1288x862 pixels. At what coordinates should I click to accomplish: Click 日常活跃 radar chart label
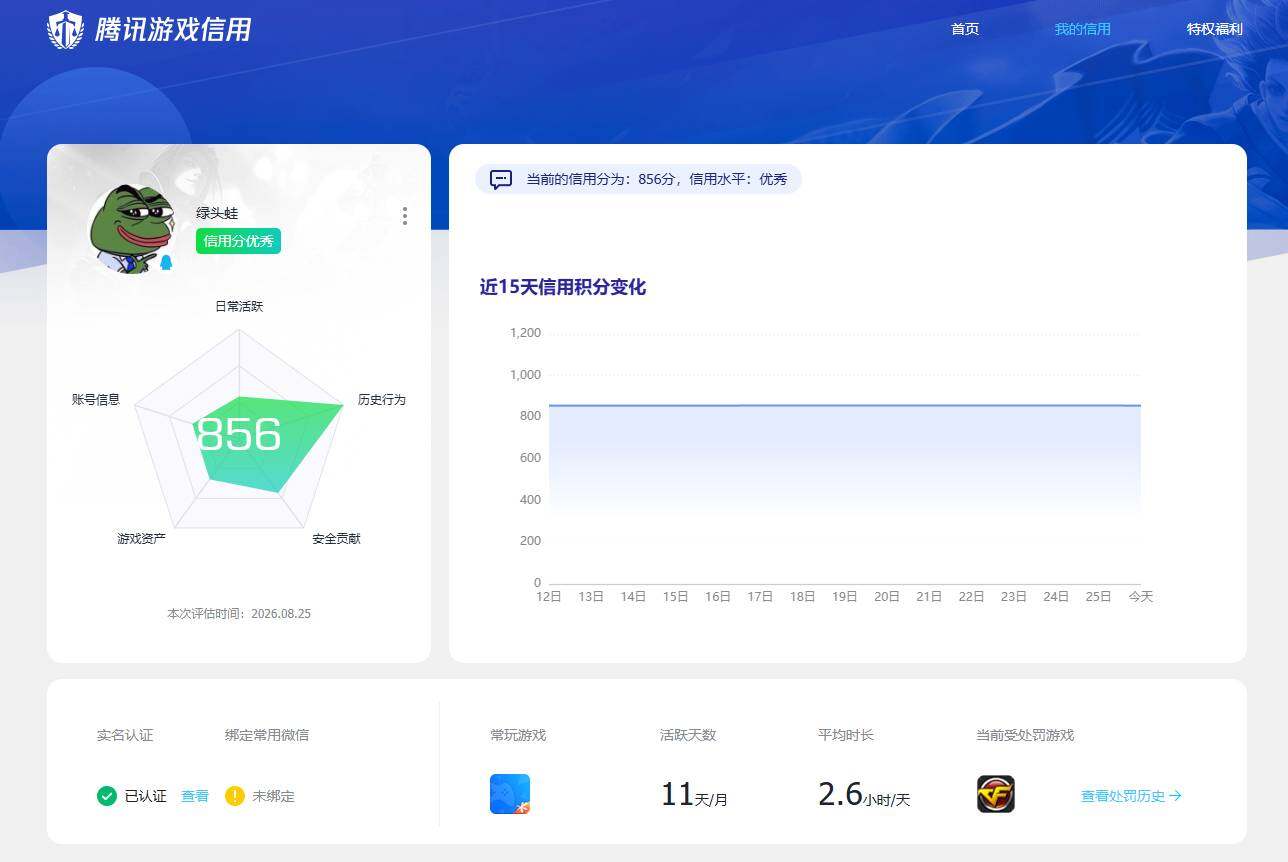(239, 306)
